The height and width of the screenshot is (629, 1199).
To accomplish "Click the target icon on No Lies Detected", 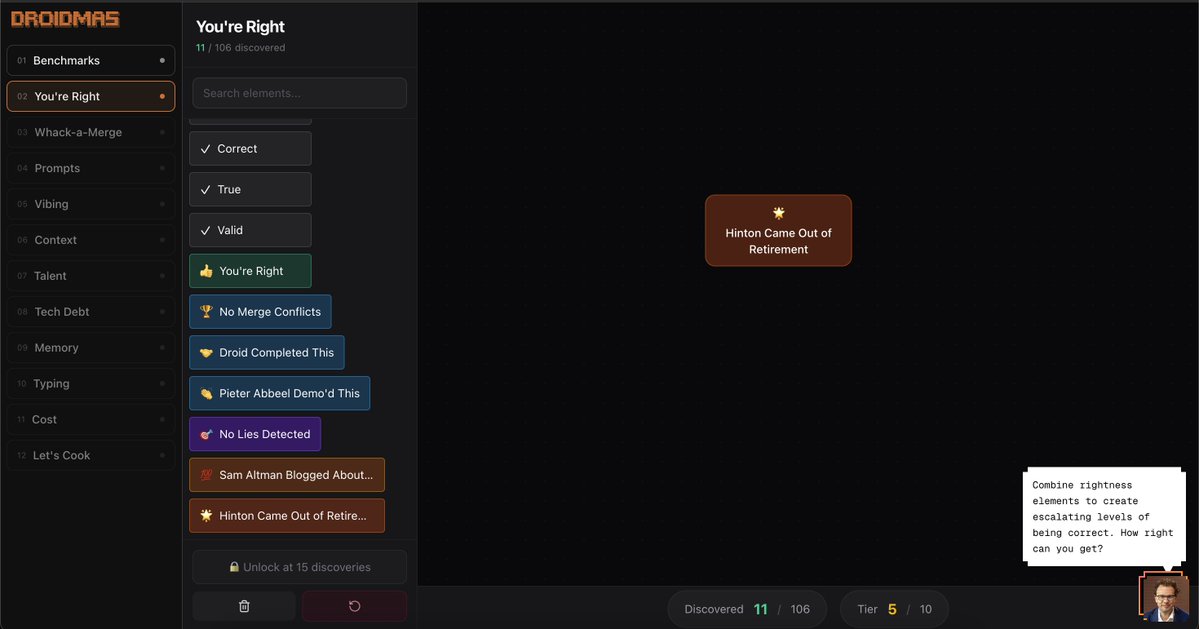I will click(x=206, y=434).
